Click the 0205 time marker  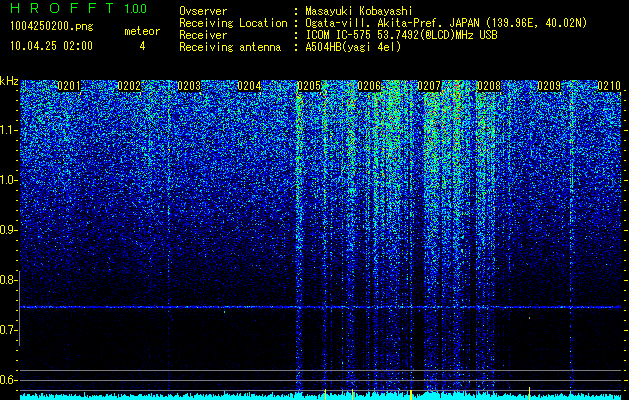pyautogui.click(x=309, y=86)
